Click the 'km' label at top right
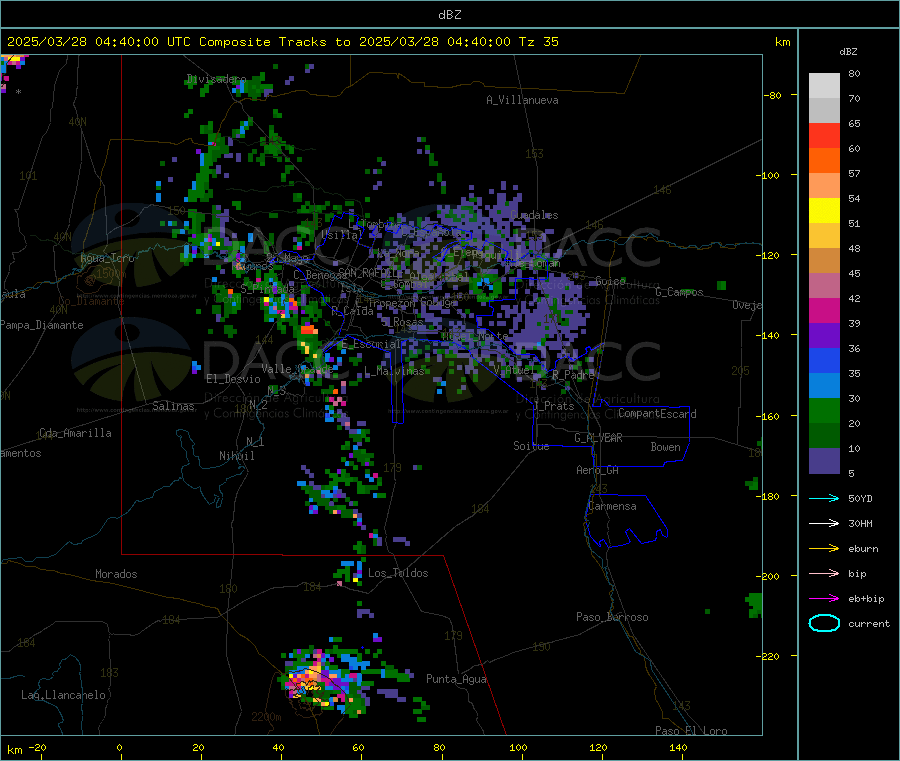The width and height of the screenshot is (900, 761). (782, 42)
